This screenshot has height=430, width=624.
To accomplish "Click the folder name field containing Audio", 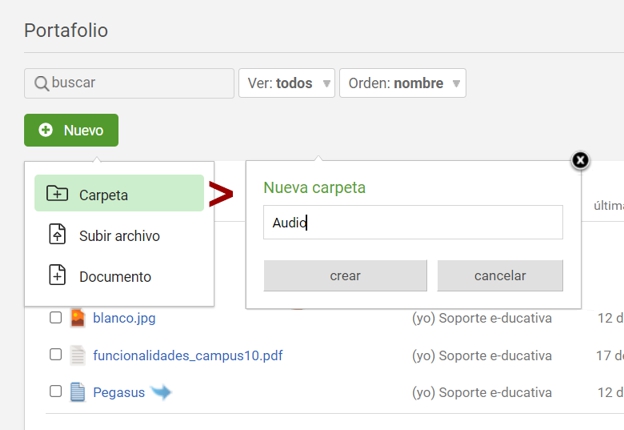I will (x=412, y=224).
